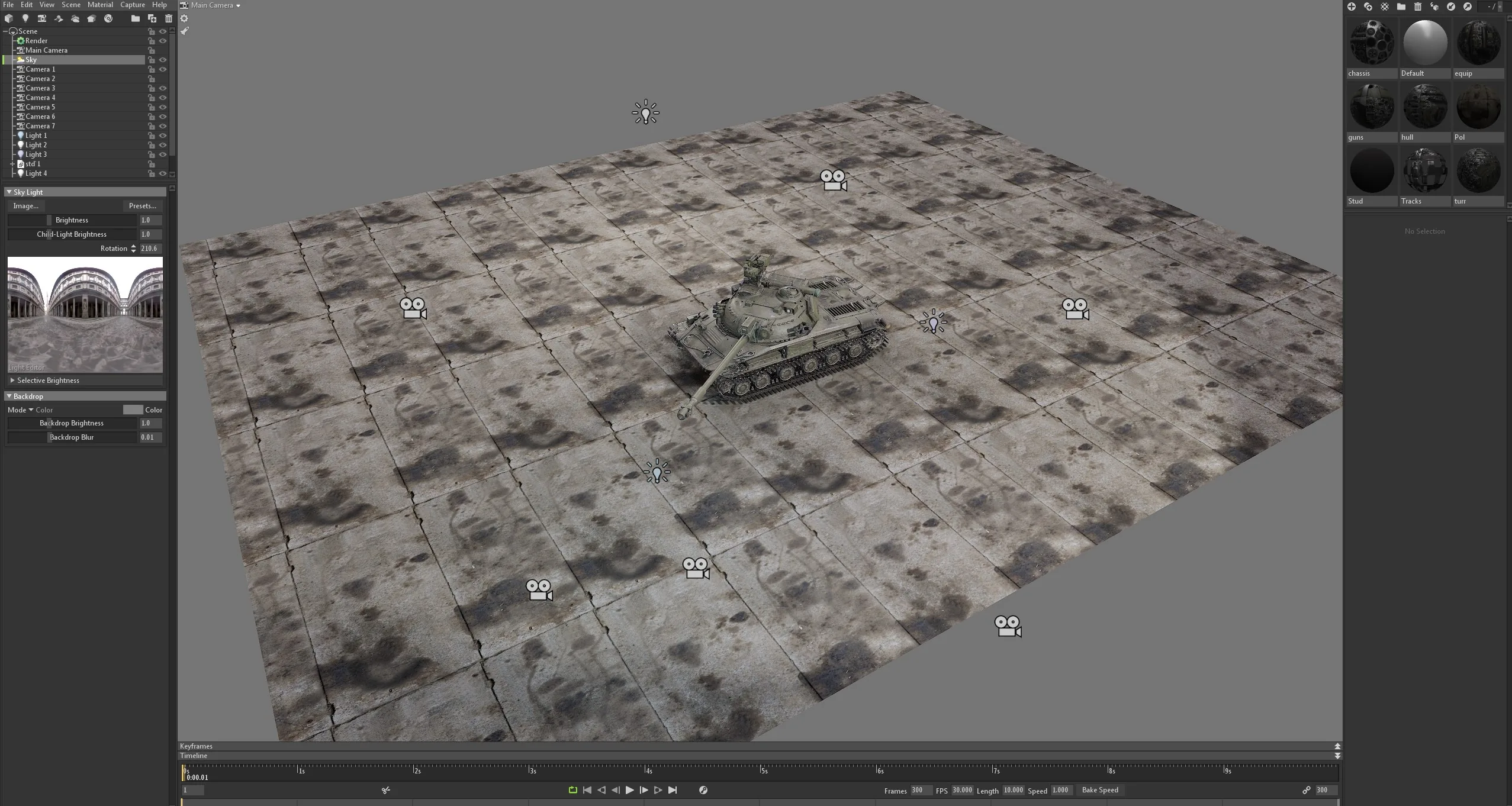Open the Scene menu

click(x=71, y=5)
